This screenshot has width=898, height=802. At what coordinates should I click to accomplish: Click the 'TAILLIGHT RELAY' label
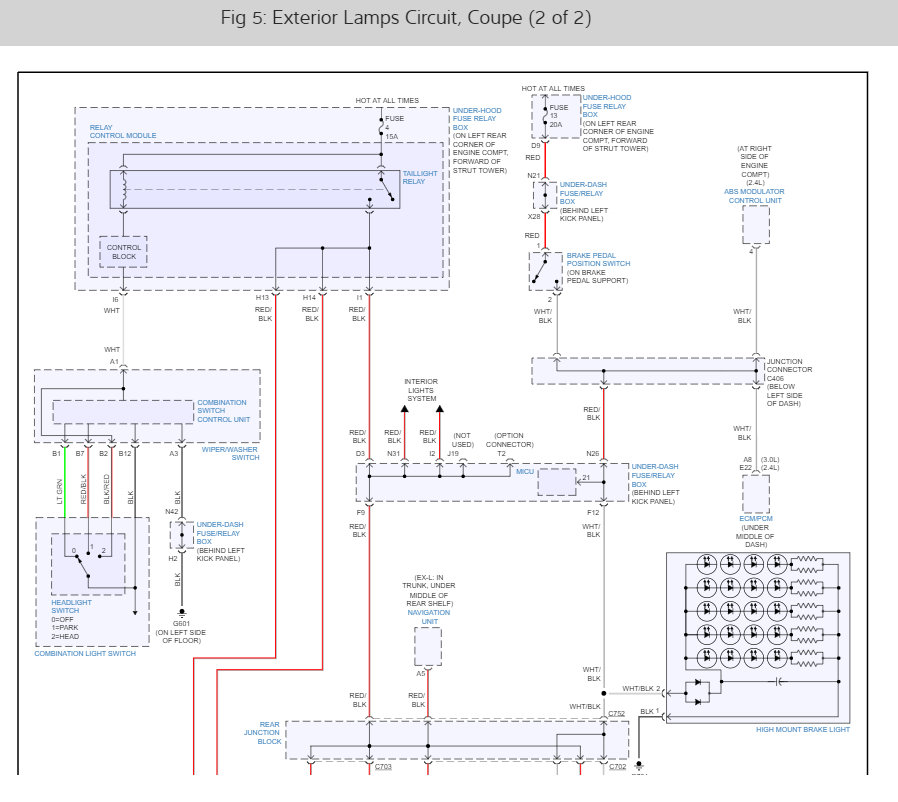[x=419, y=178]
